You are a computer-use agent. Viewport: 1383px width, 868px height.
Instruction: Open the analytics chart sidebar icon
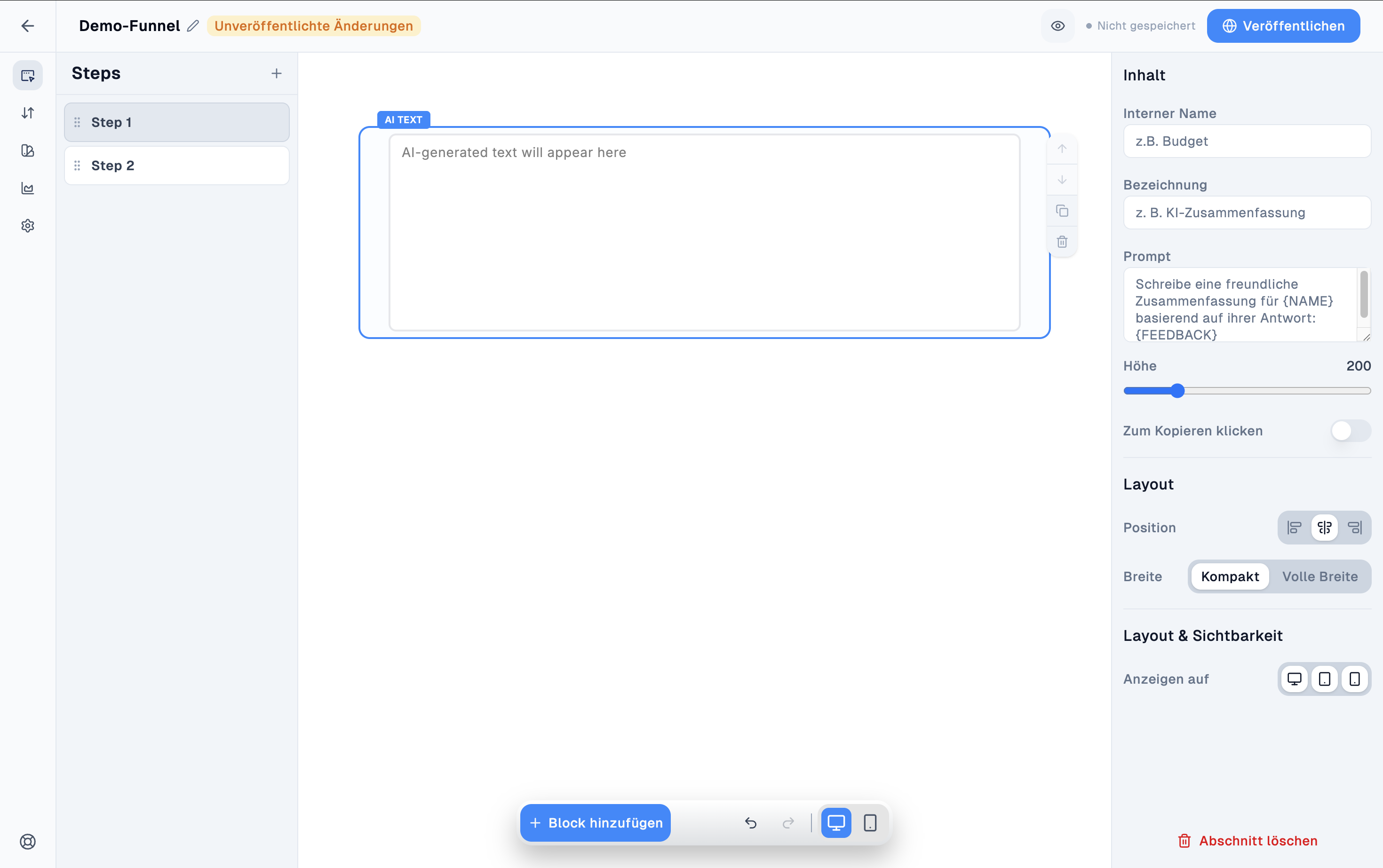(28, 188)
